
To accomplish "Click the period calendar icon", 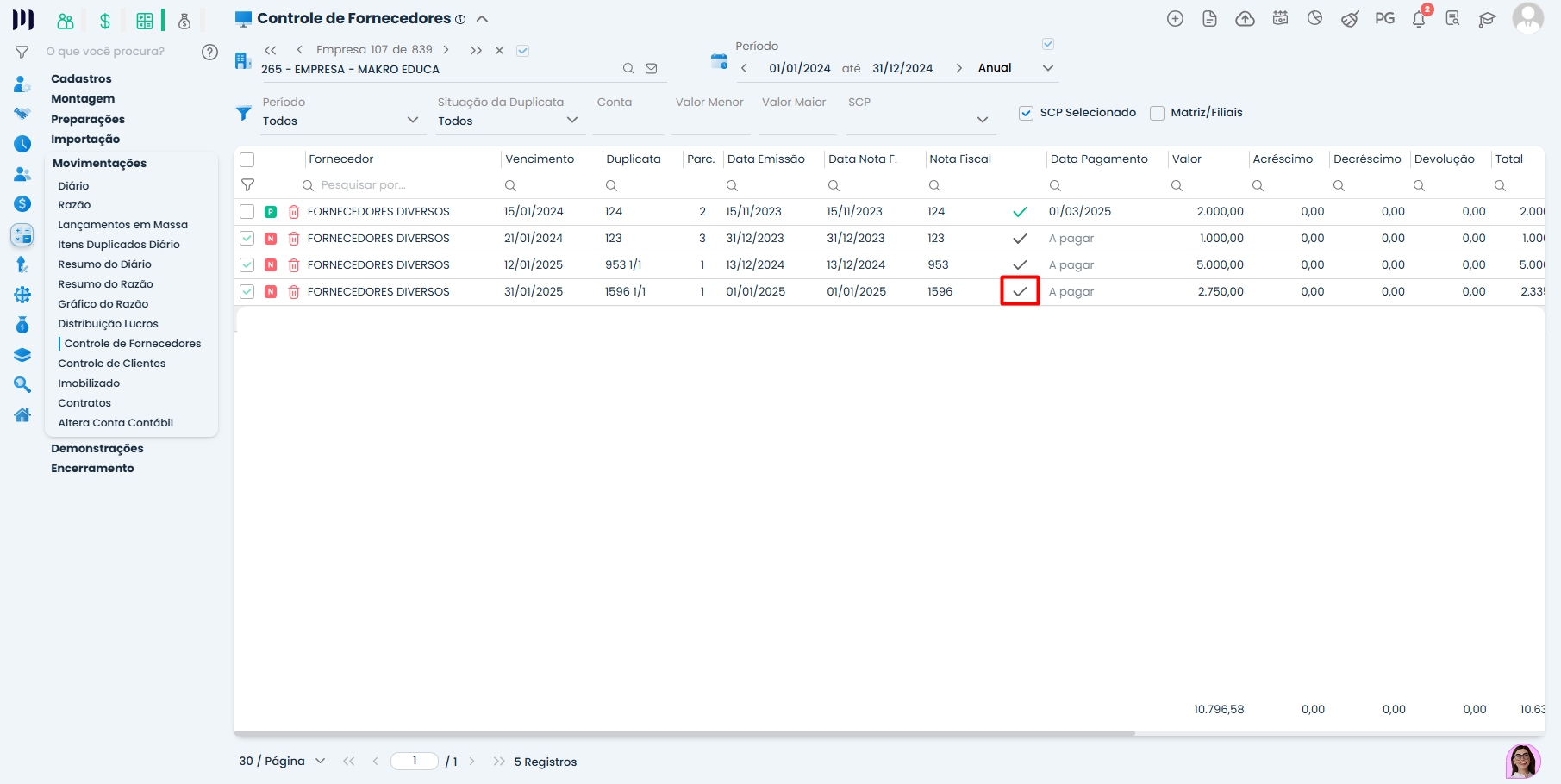I will click(719, 61).
